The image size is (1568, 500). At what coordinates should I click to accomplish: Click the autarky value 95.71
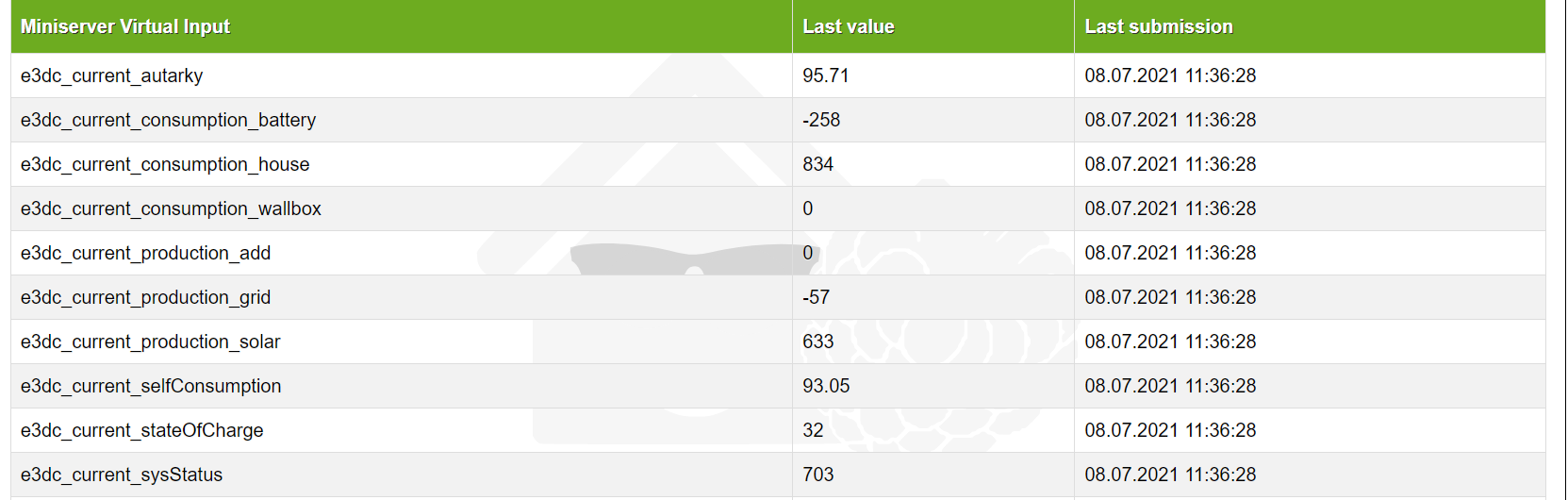tap(825, 75)
